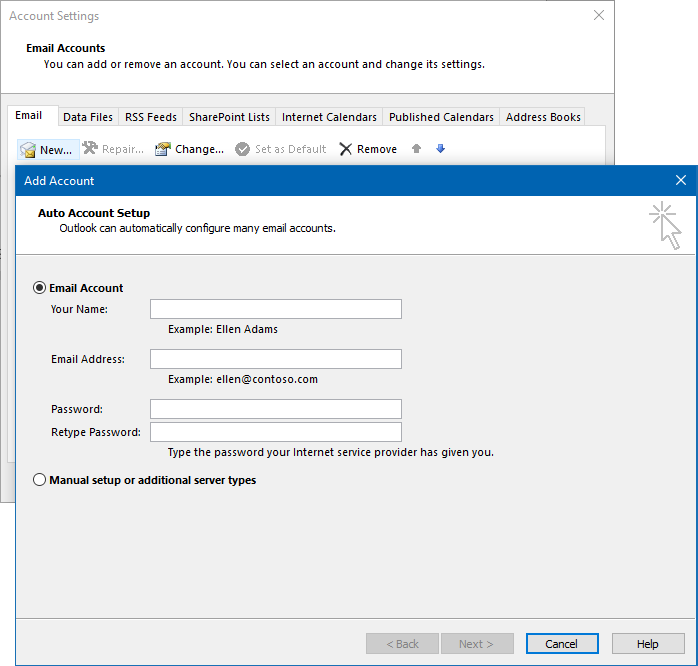Screen dimensions: 698x666
Task: Switch to SharePoint Lists tab
Action: [229, 117]
